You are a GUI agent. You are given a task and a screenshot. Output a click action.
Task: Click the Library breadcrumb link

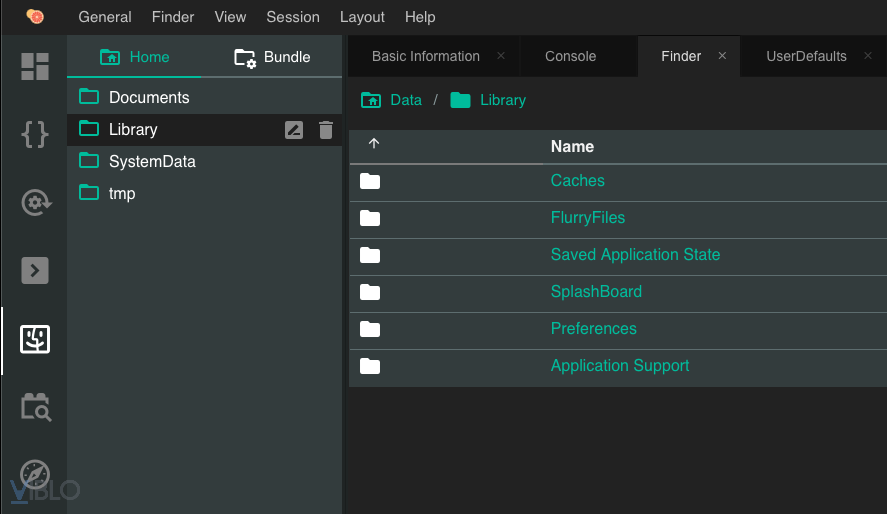(502, 100)
